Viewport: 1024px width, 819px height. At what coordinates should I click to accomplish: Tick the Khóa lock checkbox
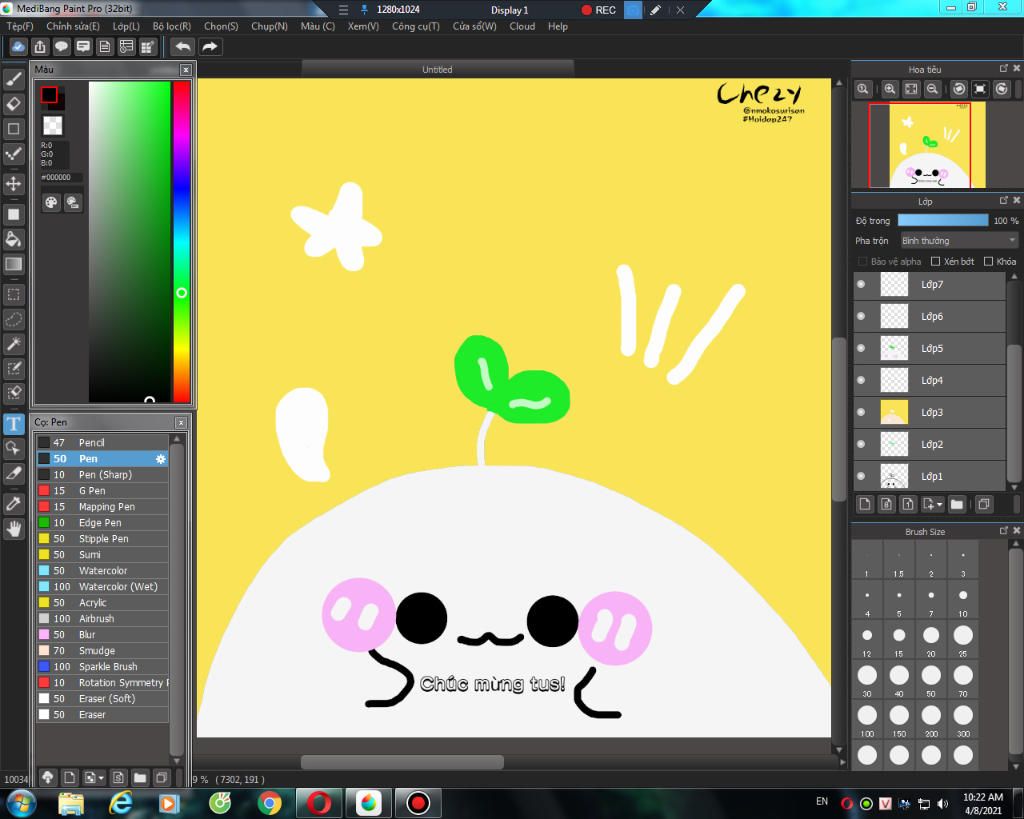tap(988, 262)
